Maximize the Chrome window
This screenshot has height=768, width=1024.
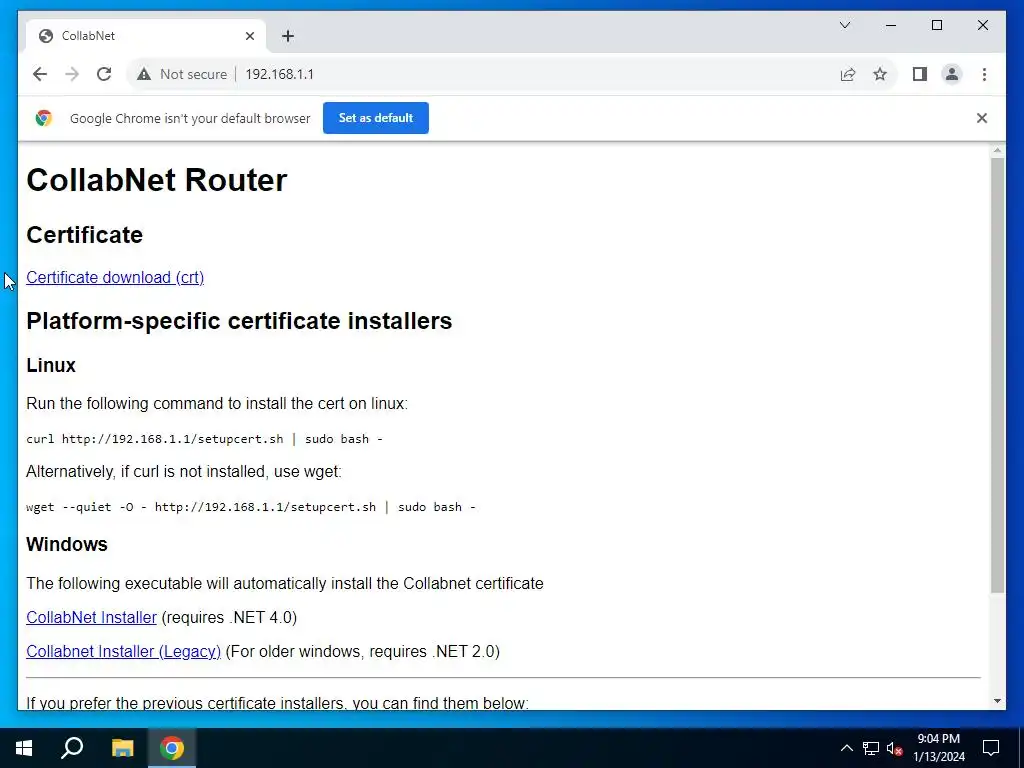[x=936, y=25]
